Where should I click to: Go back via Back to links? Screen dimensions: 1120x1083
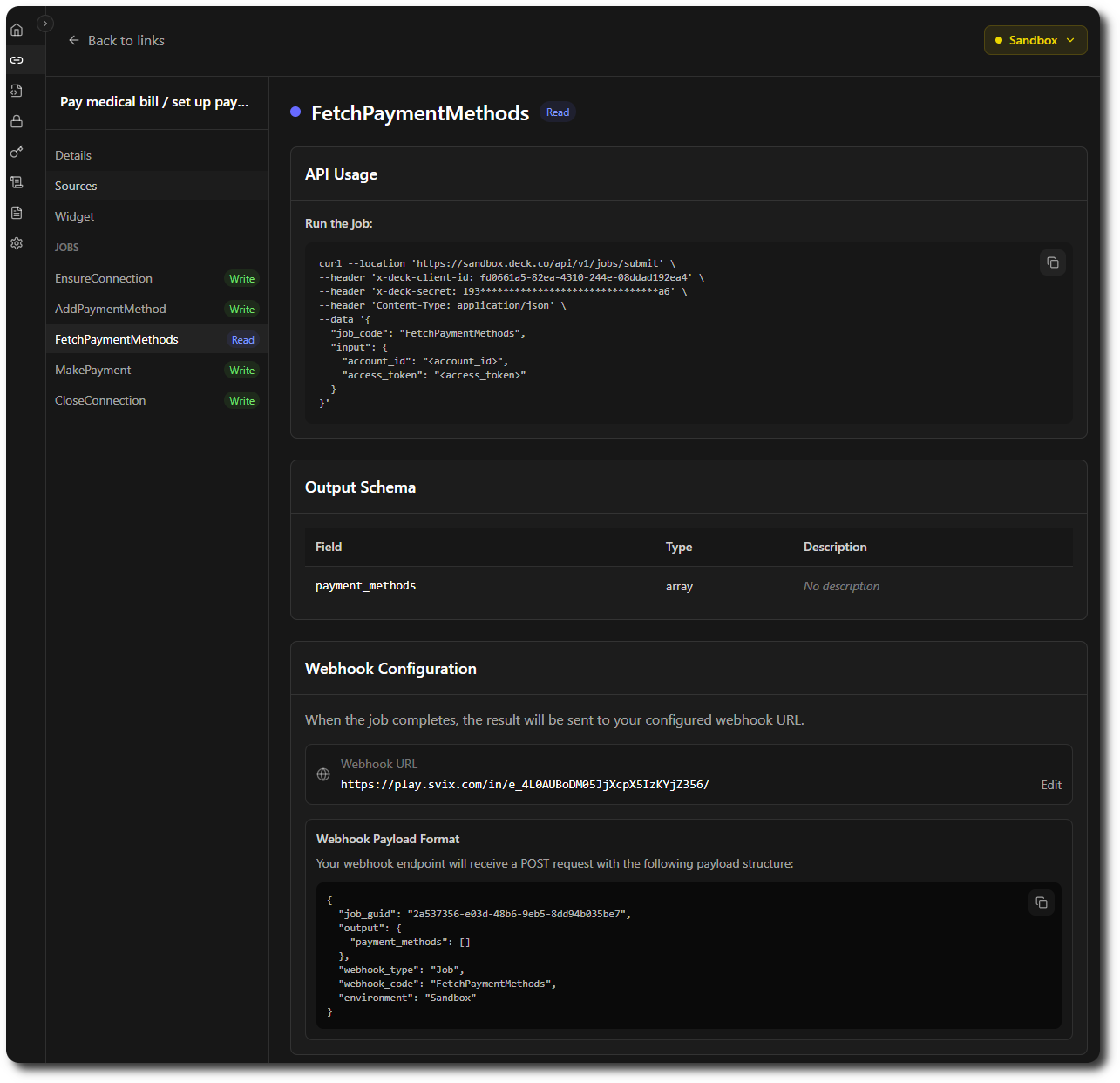(116, 40)
